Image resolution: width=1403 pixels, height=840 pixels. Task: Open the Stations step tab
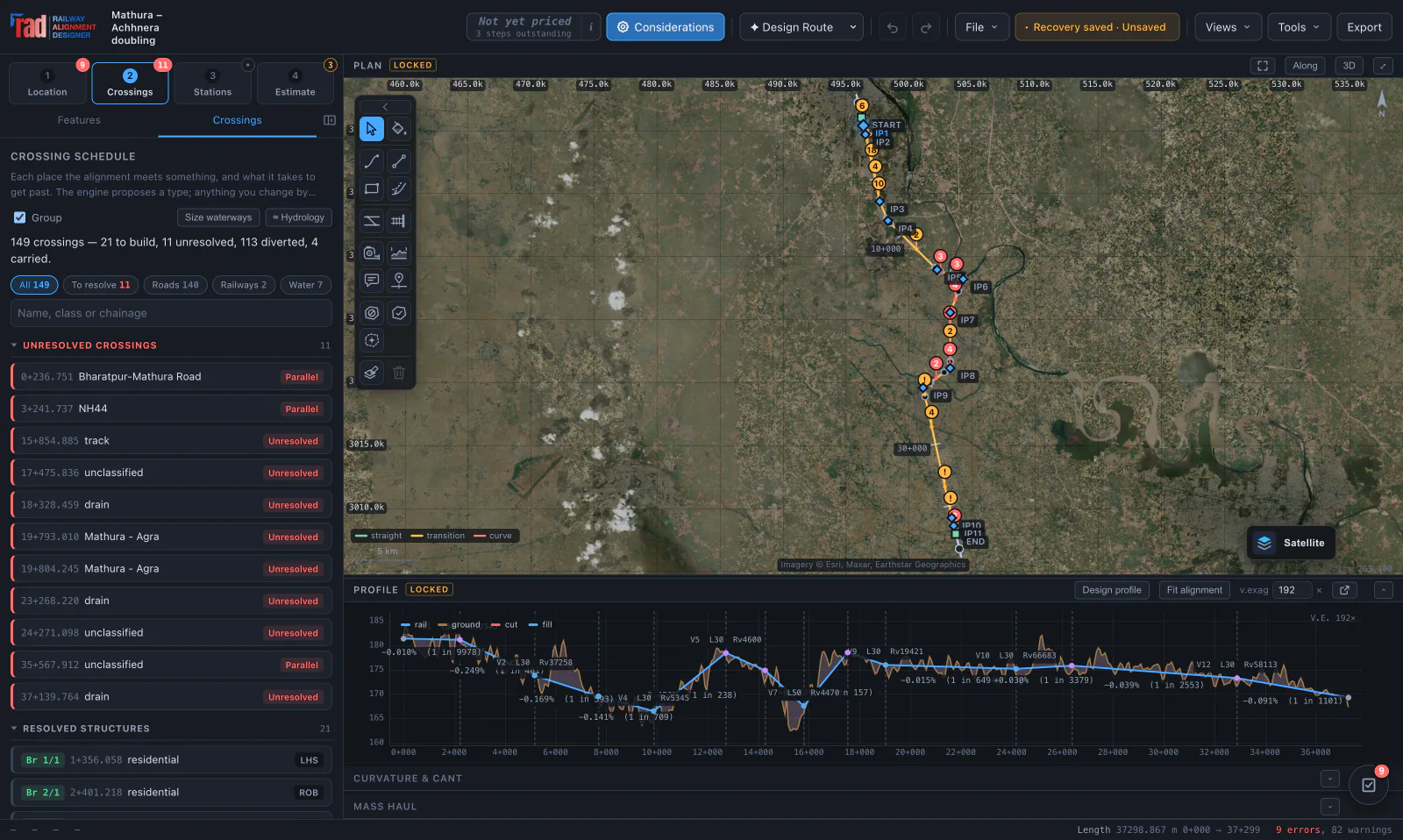tap(212, 83)
